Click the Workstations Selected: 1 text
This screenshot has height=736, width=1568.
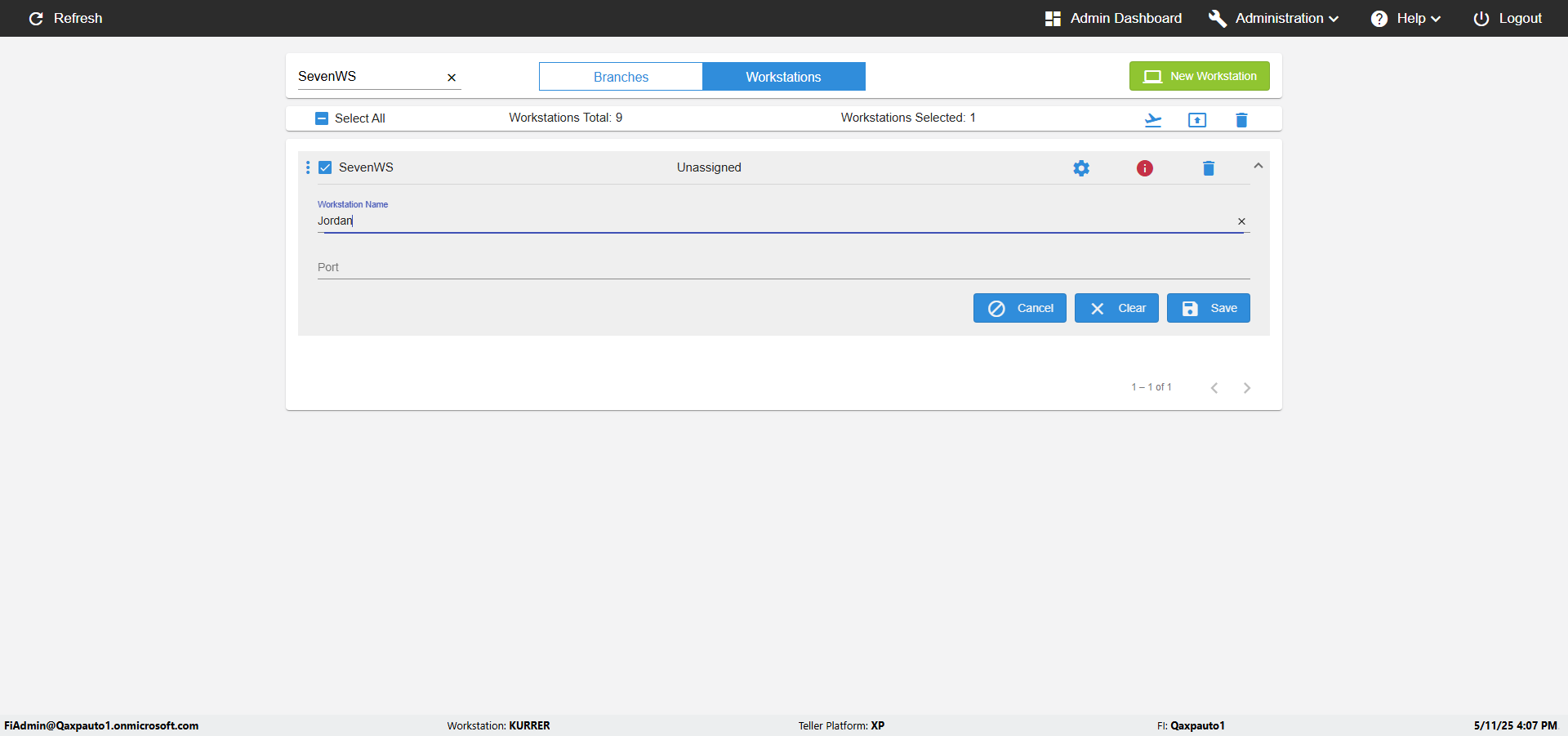coord(908,118)
